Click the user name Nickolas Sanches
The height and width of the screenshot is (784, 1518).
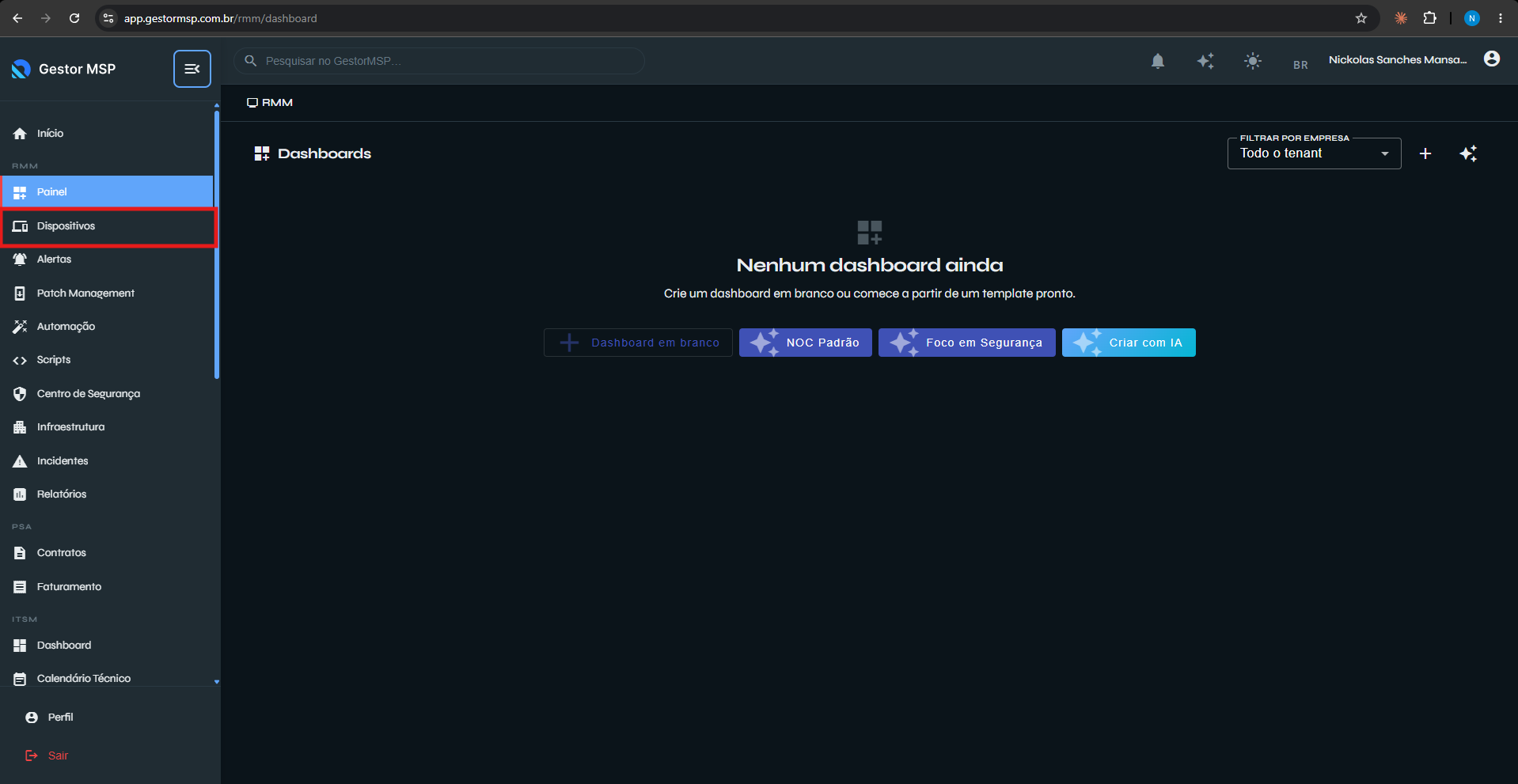coord(1398,60)
